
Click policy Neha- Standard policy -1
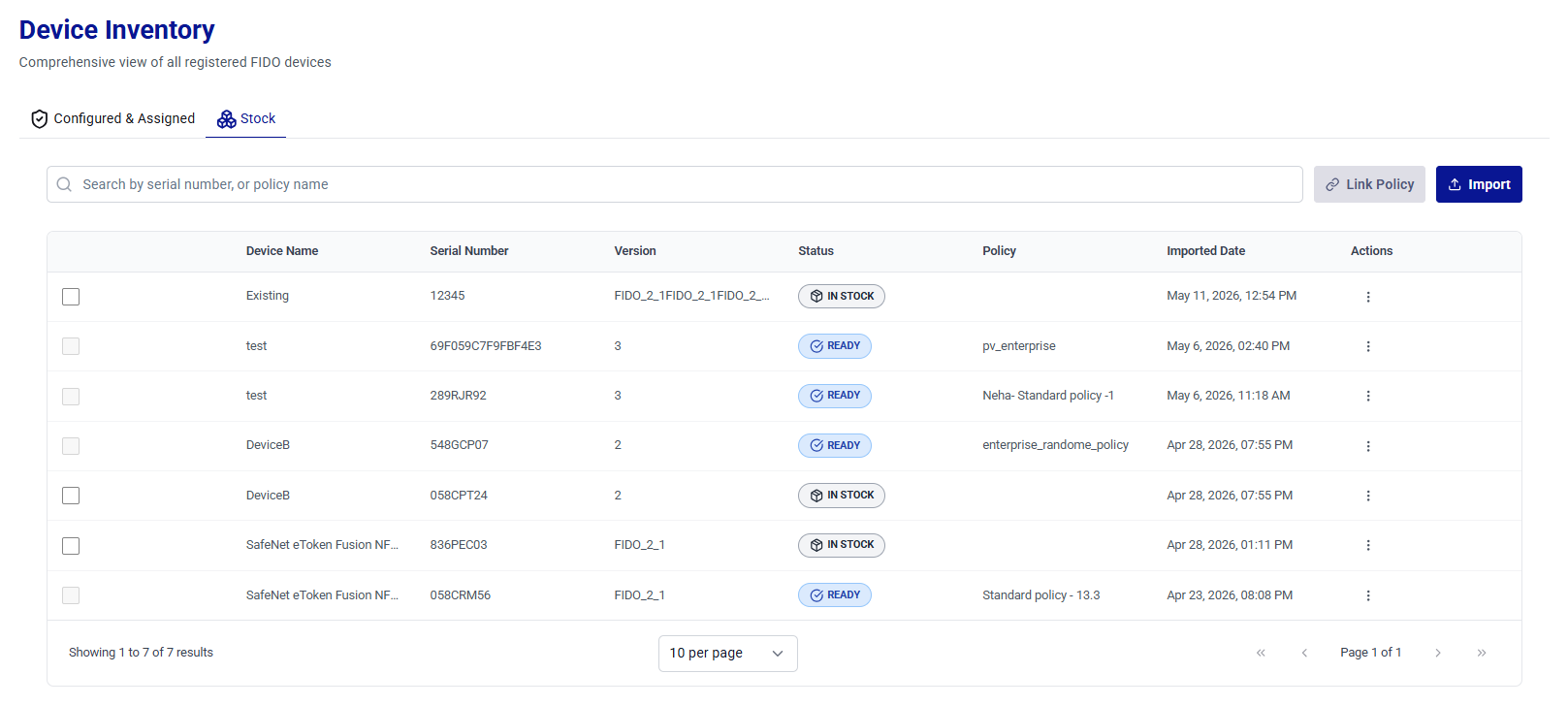[x=1048, y=396]
